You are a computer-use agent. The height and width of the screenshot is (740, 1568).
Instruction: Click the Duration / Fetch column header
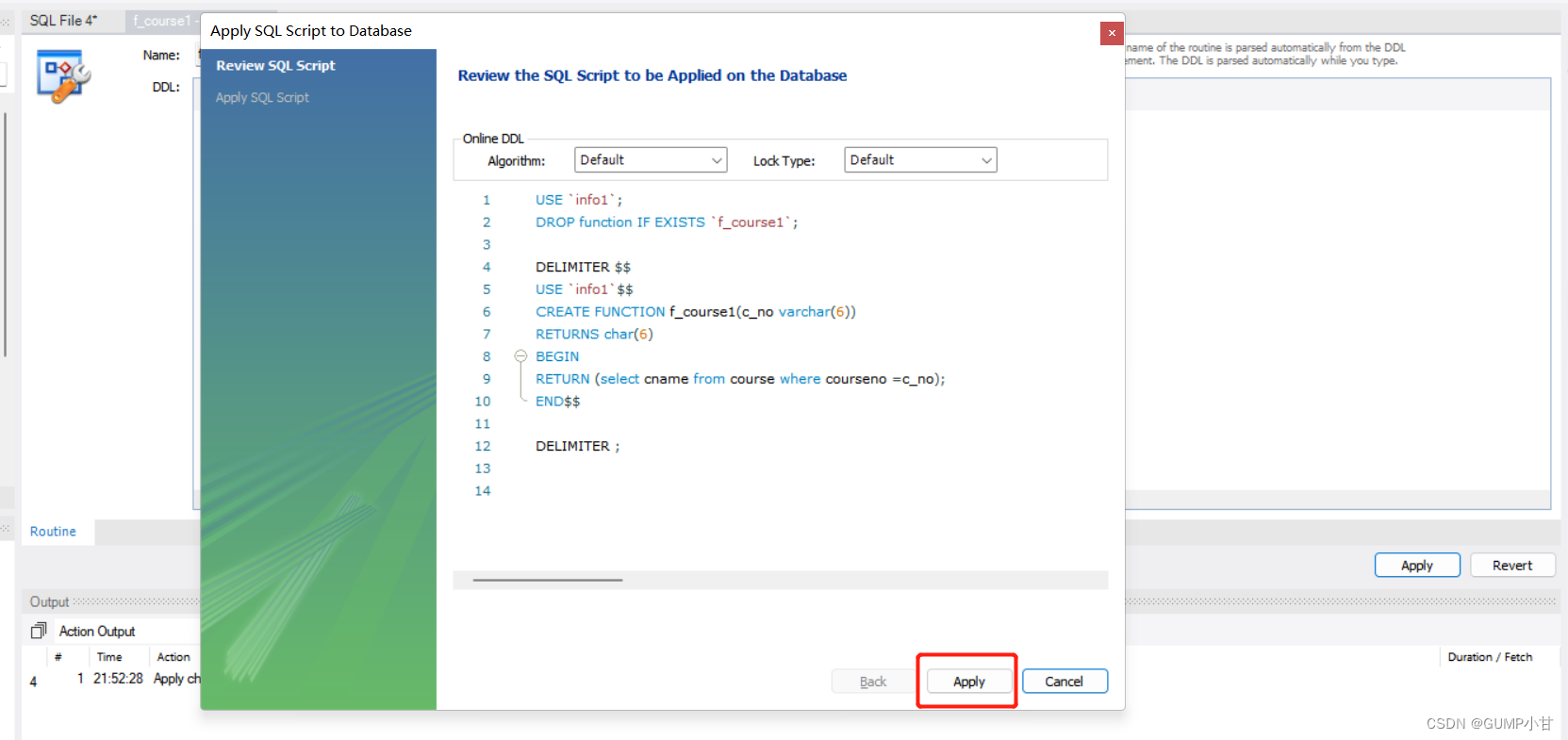pyautogui.click(x=1490, y=657)
